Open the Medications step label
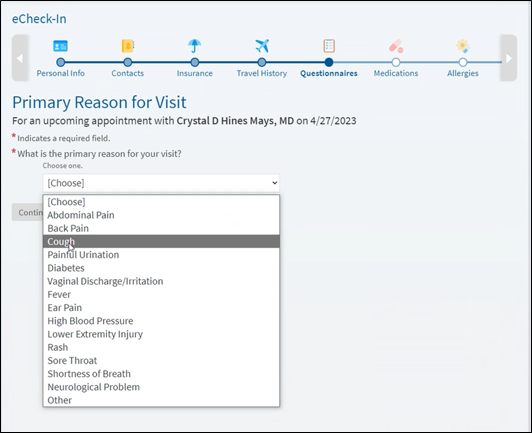Viewport: 532px width, 433px height. (x=396, y=73)
